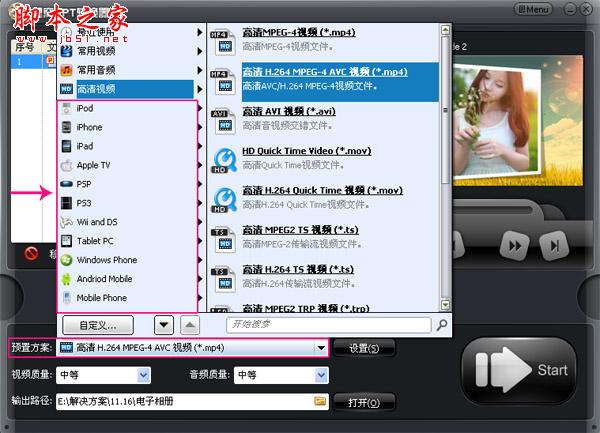
Task: Choose 高清 H.264 Quick Time 视频 (*.mov)
Action: pos(323,190)
